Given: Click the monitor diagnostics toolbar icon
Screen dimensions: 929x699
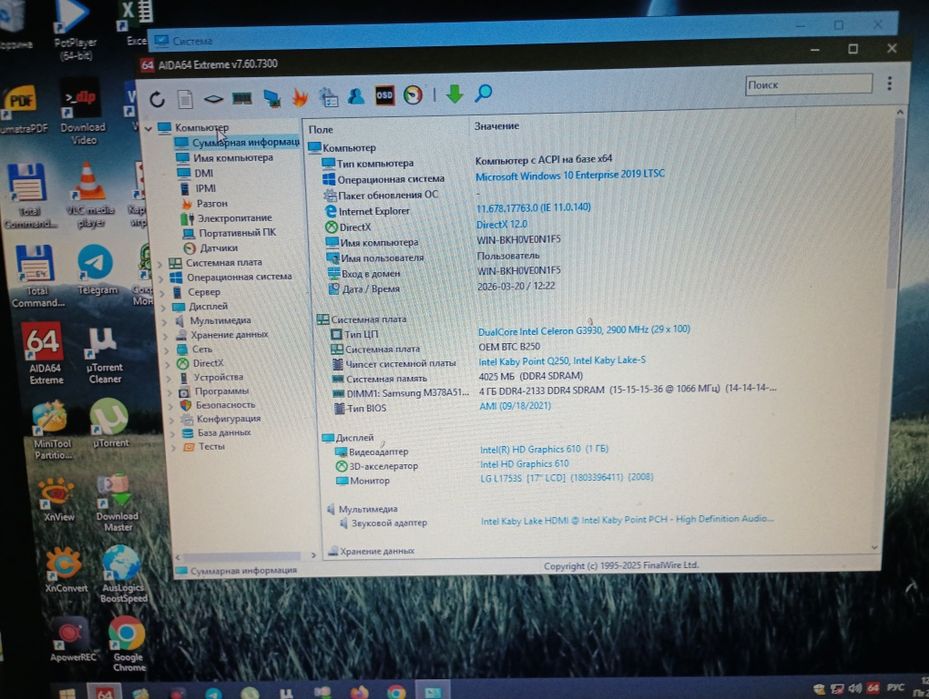Looking at the screenshot, I should click(x=272, y=98).
